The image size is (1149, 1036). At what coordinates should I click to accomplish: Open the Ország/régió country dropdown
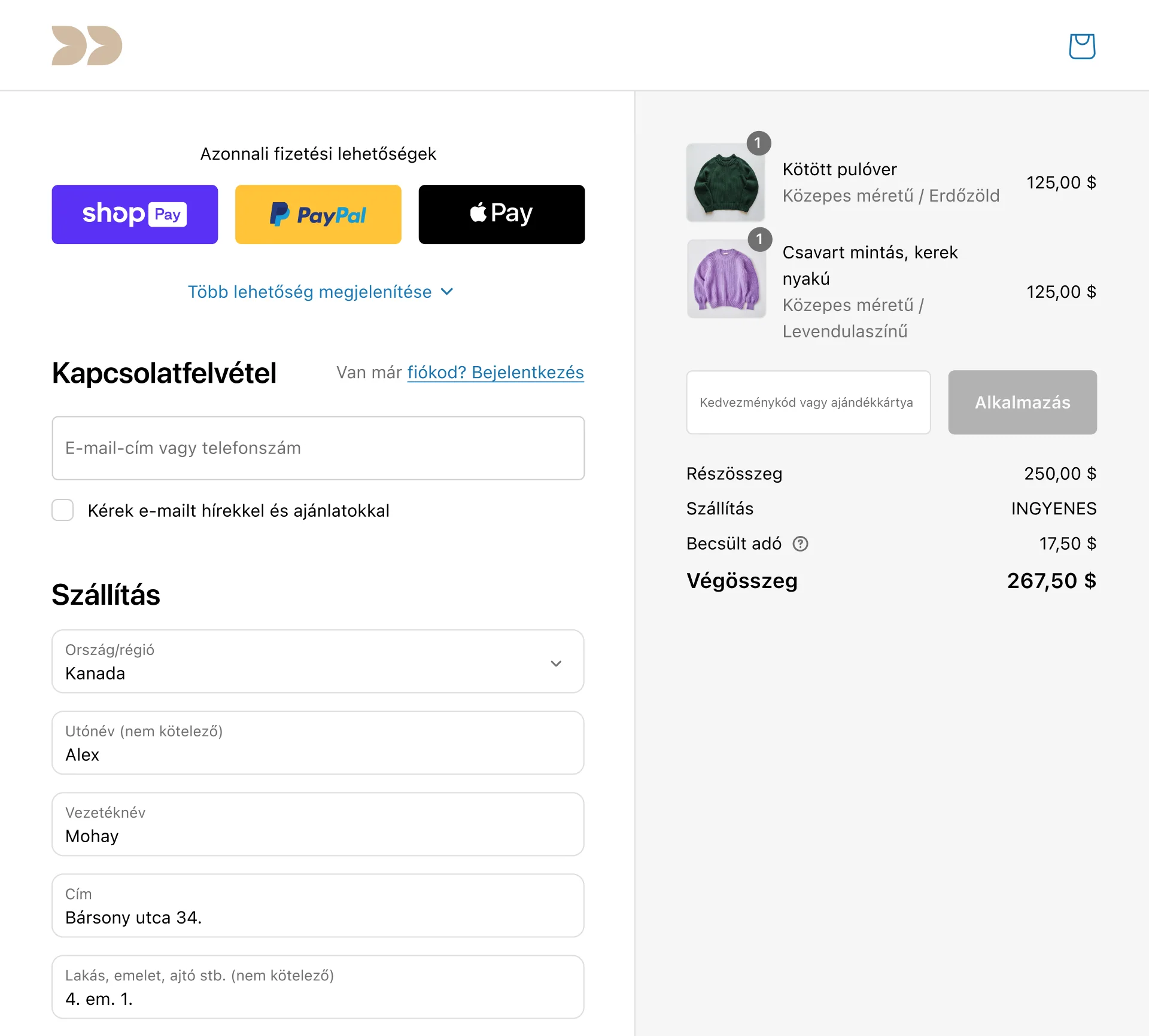pos(318,662)
